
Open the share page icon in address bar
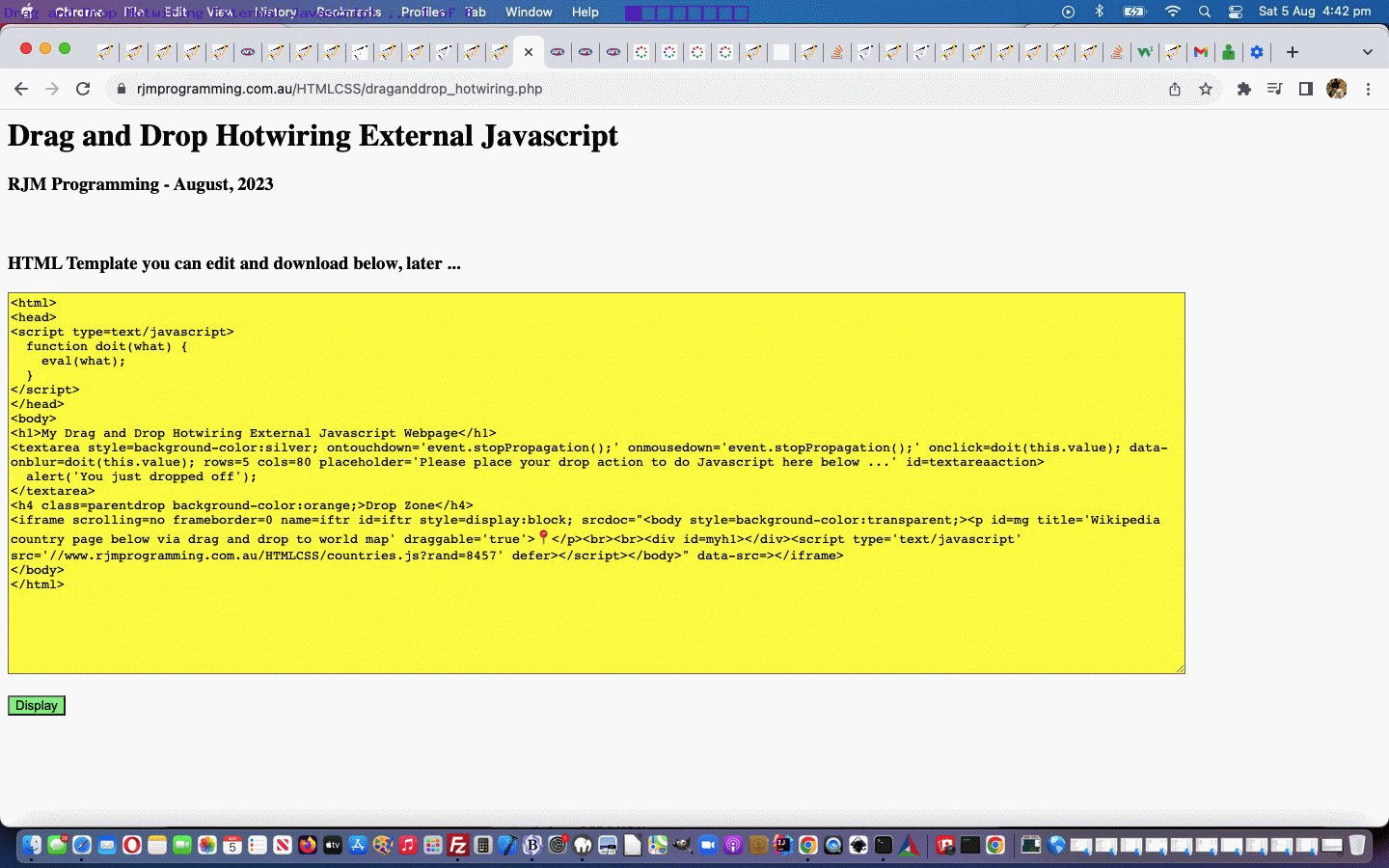click(1174, 89)
